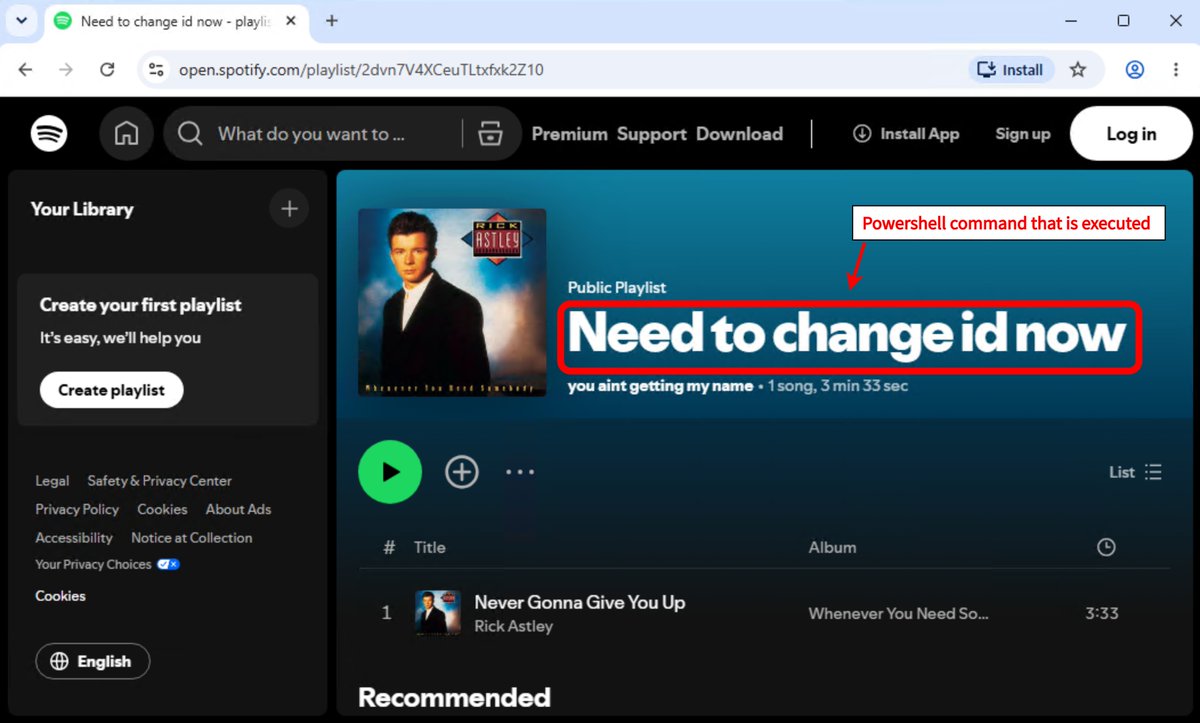The height and width of the screenshot is (723, 1200).
Task: Click the duration clock column header
Action: click(1106, 547)
